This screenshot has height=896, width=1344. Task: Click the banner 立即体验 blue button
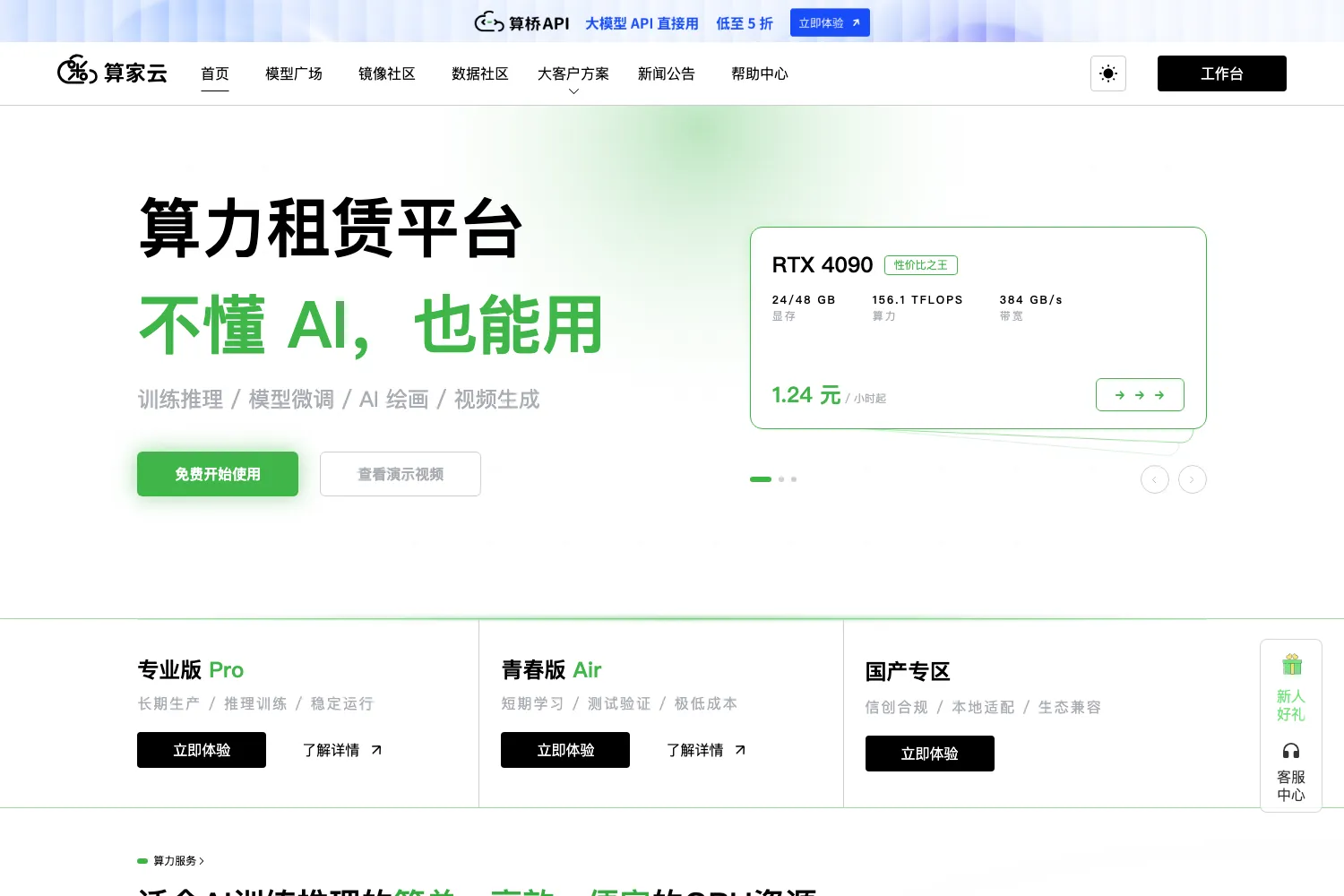point(830,22)
